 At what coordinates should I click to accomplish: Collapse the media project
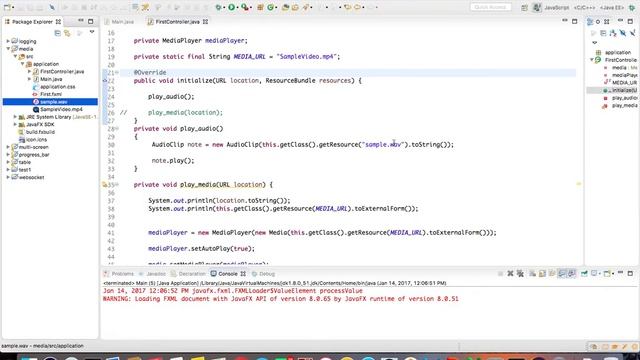tap(8, 49)
